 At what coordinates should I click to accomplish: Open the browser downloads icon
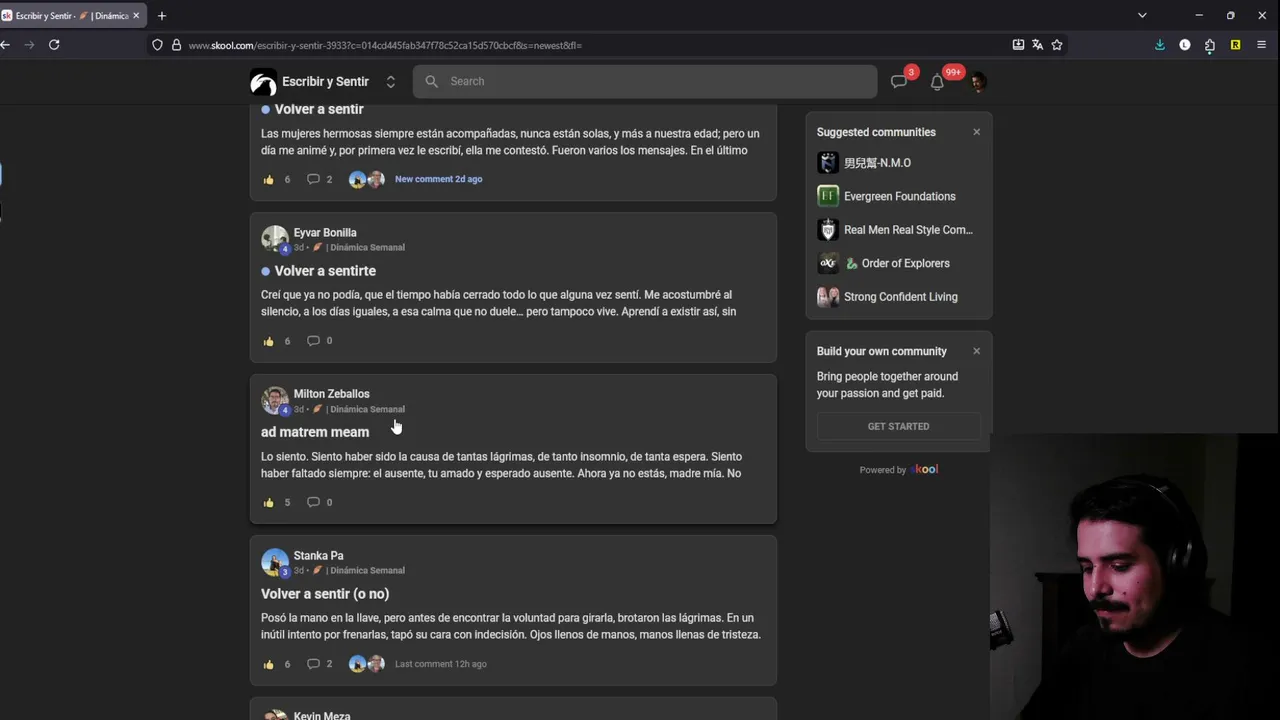click(1160, 45)
